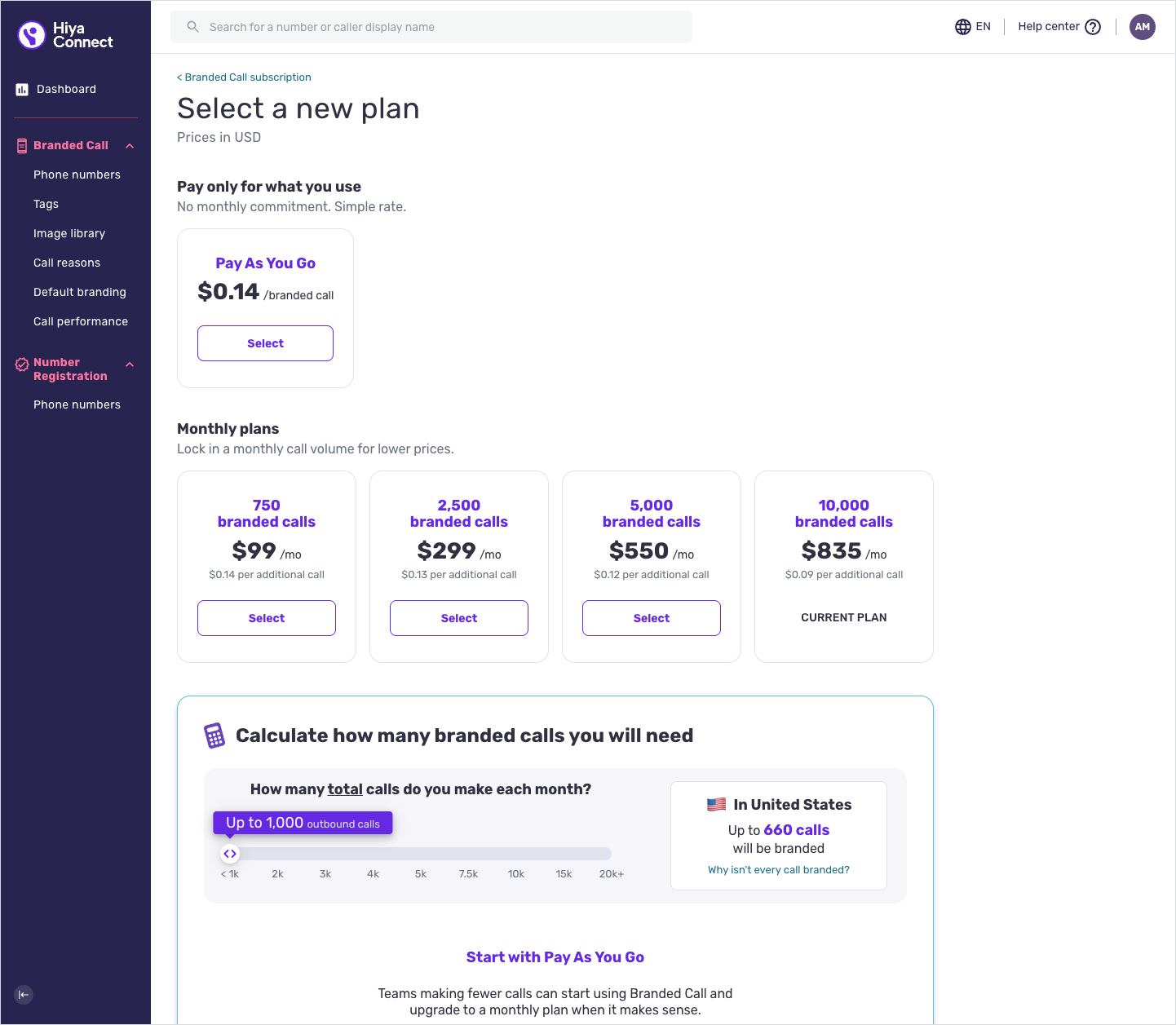Click the $0.09 per additional call text
Image resolution: width=1176 pixels, height=1025 pixels.
click(844, 575)
